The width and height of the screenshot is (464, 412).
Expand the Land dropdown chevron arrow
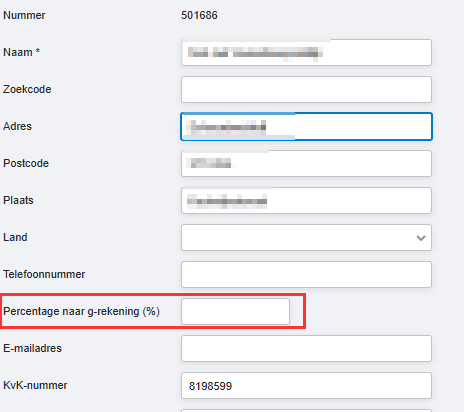421,238
